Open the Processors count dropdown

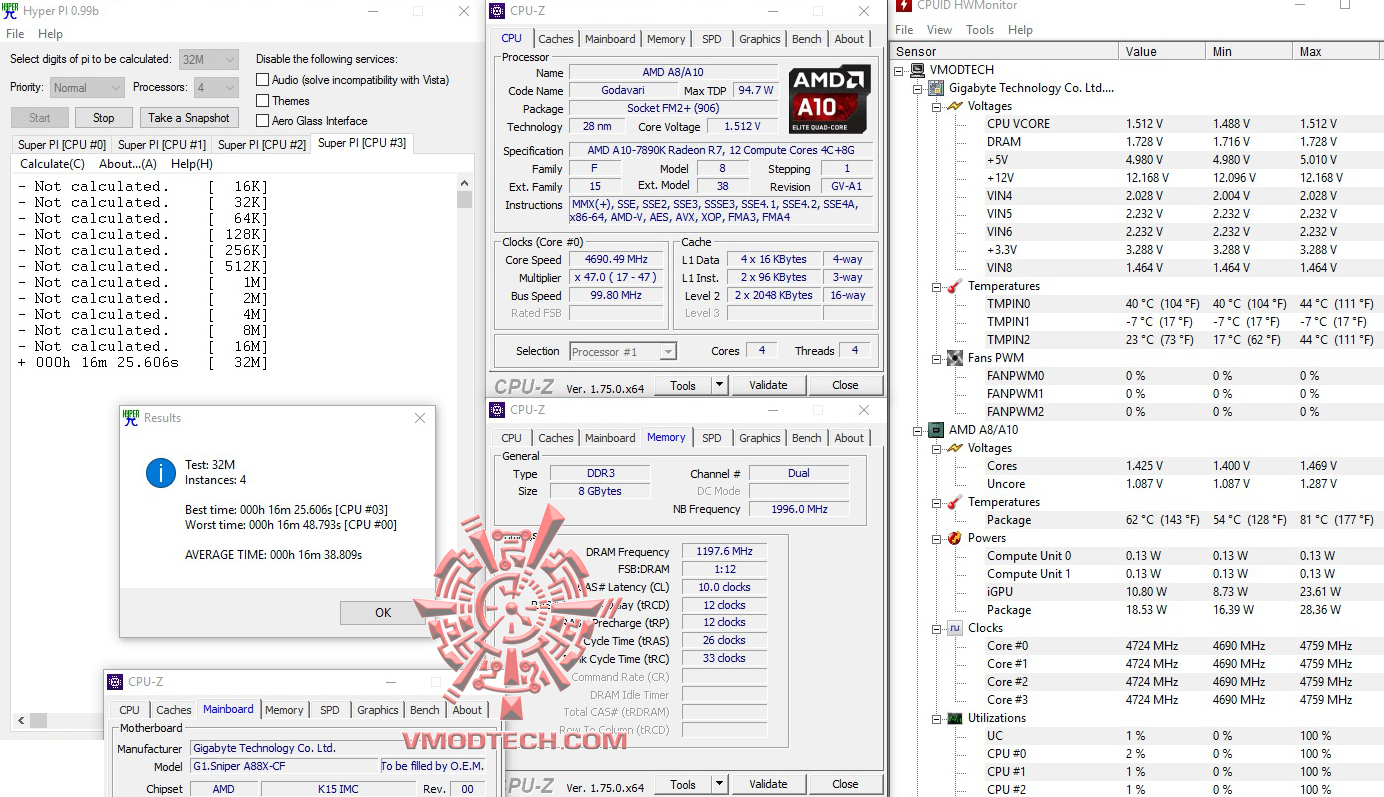point(216,88)
